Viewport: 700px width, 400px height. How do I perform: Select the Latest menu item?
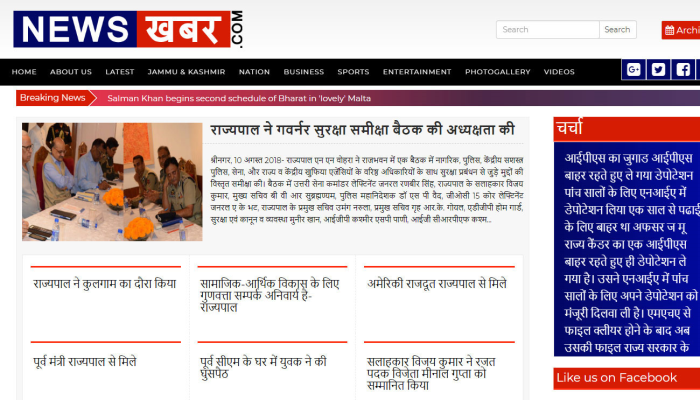click(x=120, y=72)
